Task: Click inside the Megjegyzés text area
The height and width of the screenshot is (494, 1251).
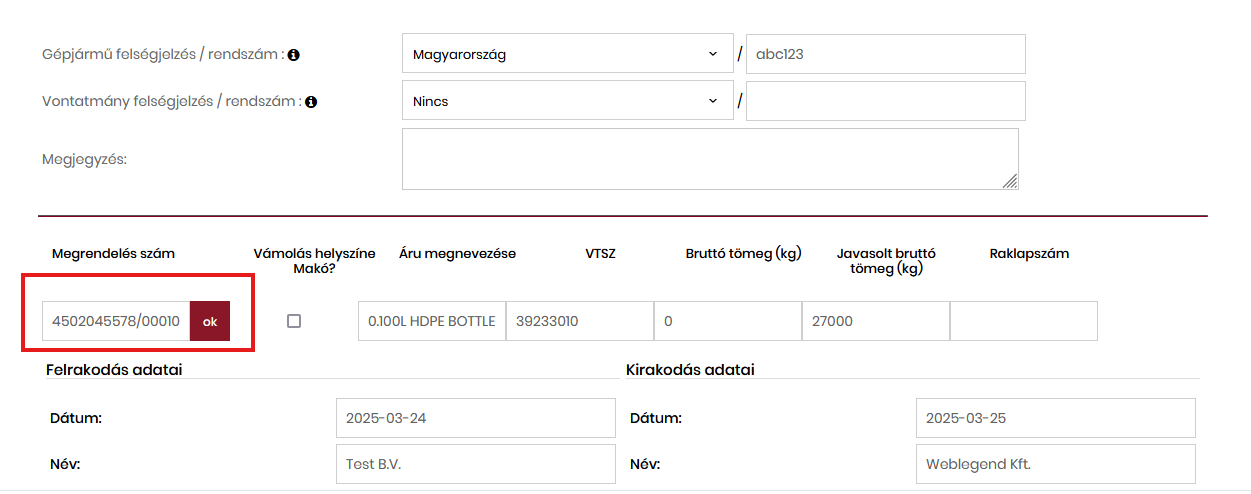Action: 708,158
